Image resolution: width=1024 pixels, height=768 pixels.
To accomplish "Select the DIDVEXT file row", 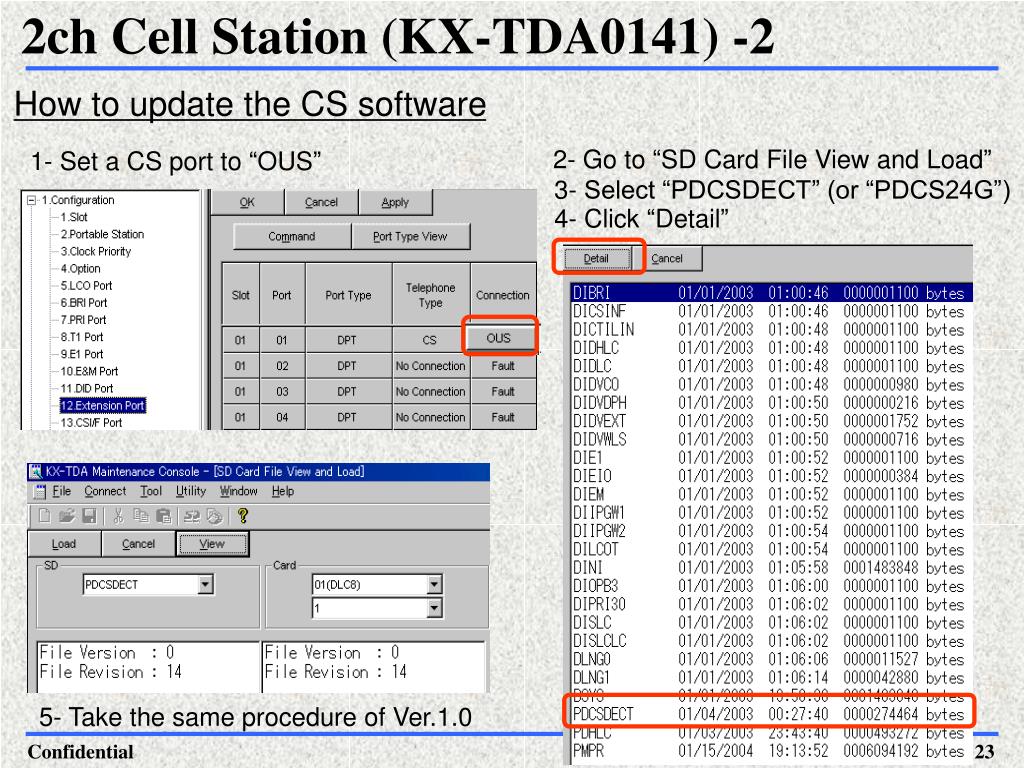I will click(x=771, y=421).
